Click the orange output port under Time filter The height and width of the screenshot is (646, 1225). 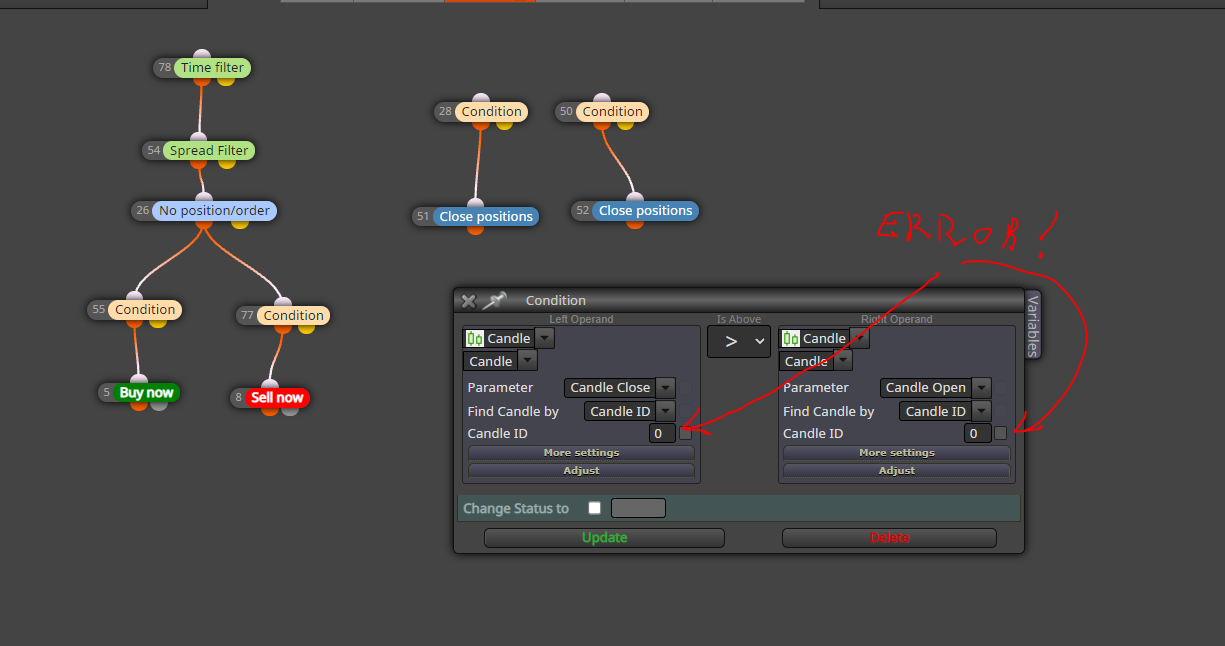[x=203, y=80]
